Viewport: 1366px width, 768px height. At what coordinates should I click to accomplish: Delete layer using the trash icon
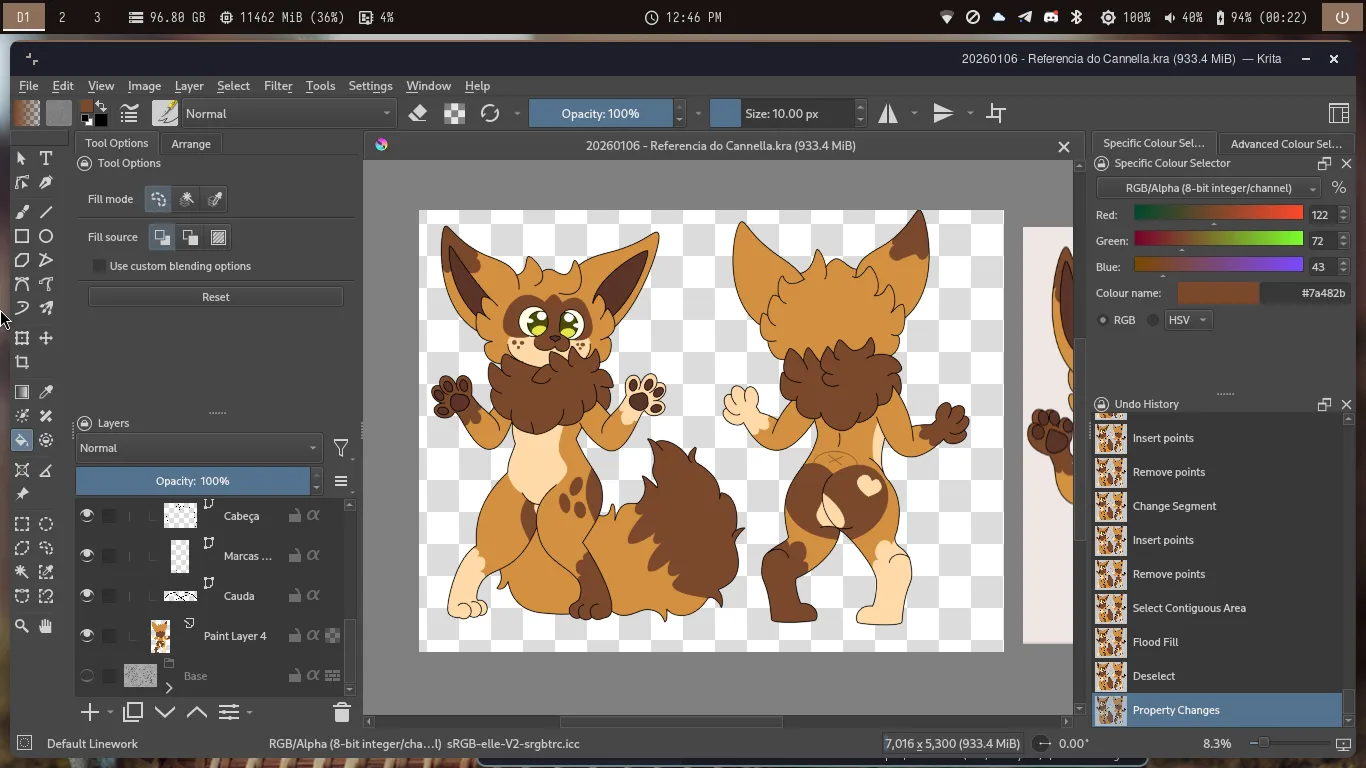[x=341, y=712]
